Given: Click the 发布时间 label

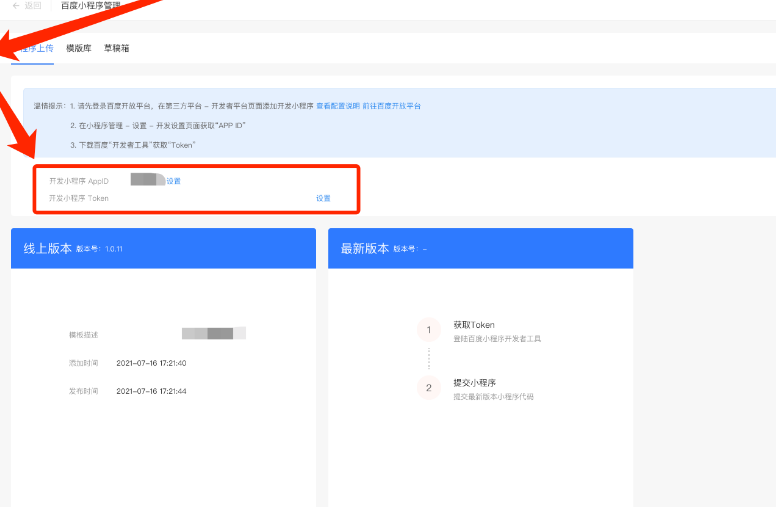Looking at the screenshot, I should (x=84, y=391).
